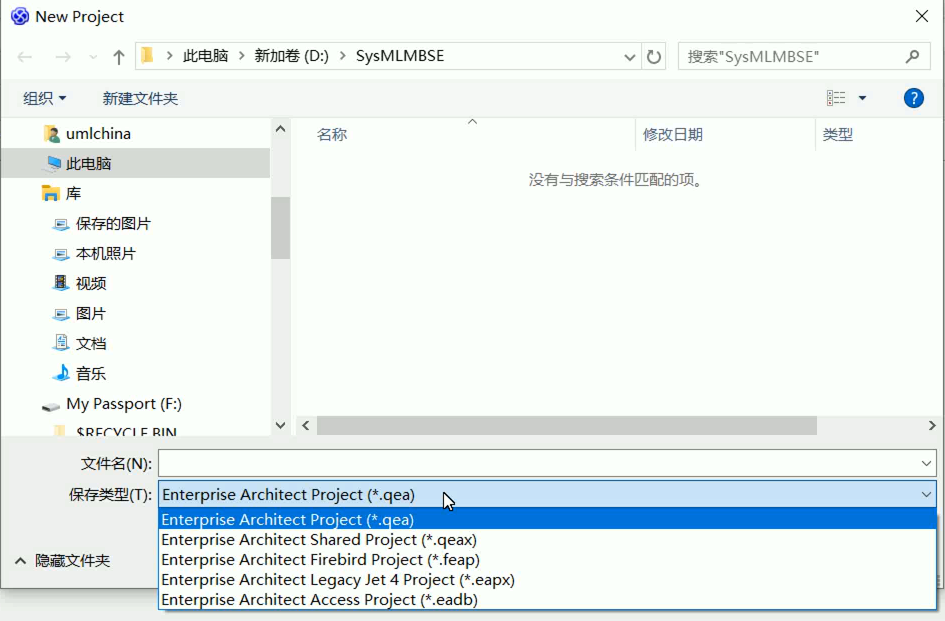945x621 pixels.
Task: Click file list horizontal scrollbar thumb
Action: (x=567, y=426)
